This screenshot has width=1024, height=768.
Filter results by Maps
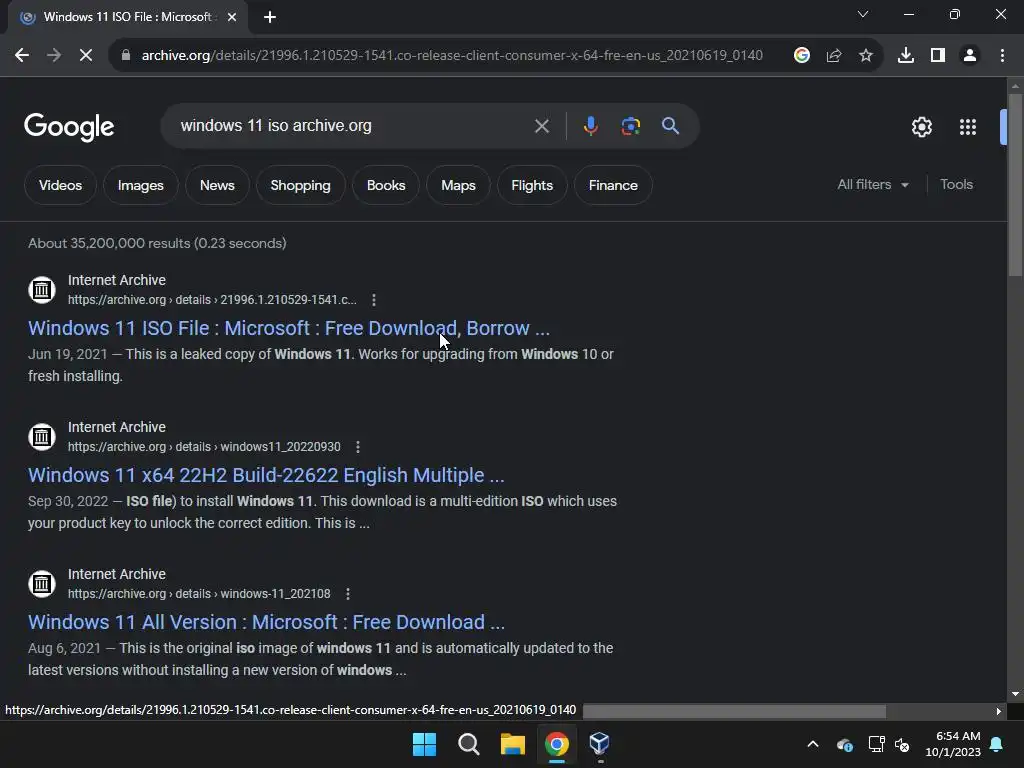pos(458,185)
